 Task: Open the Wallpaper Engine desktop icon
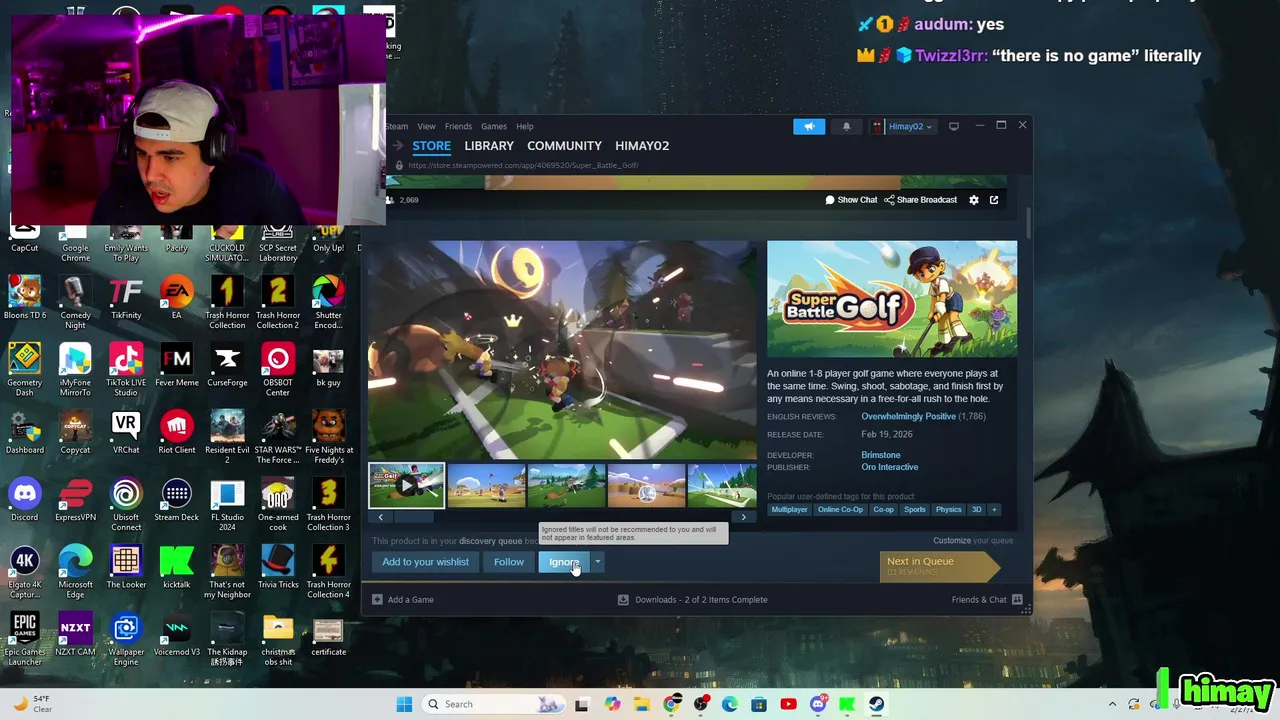(126, 640)
